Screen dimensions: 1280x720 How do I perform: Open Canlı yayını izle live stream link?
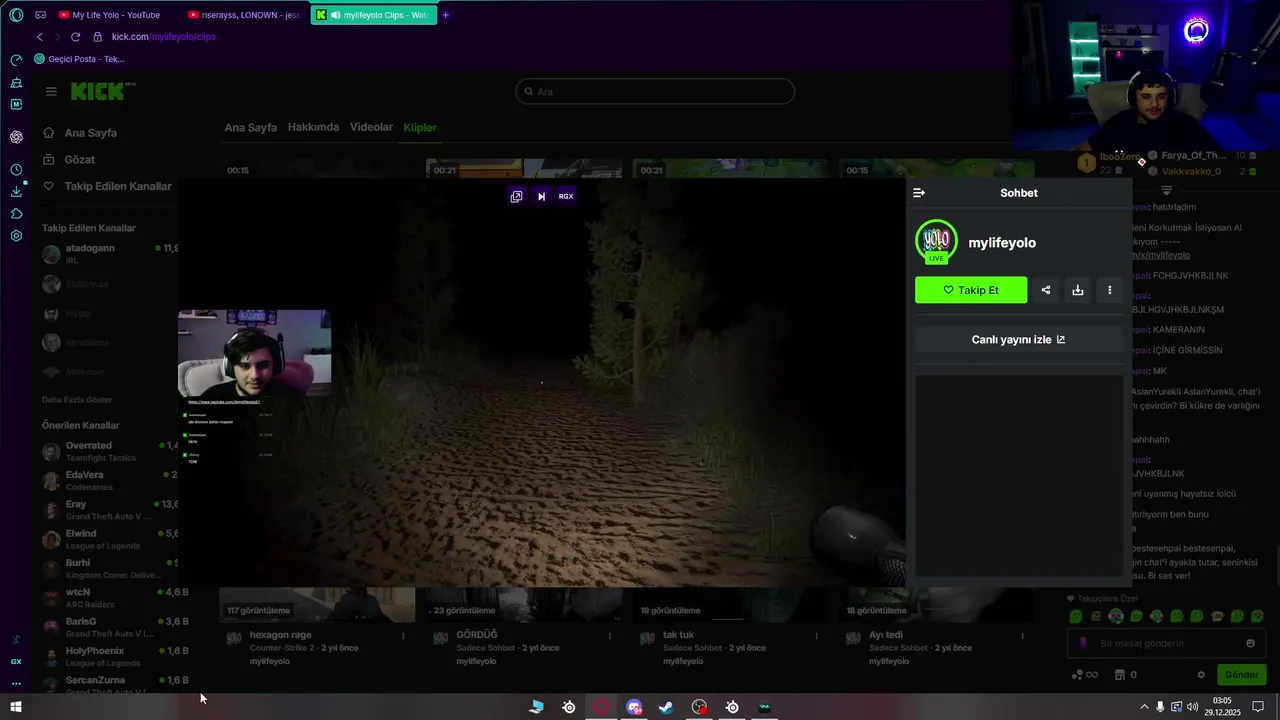pyautogui.click(x=1019, y=339)
